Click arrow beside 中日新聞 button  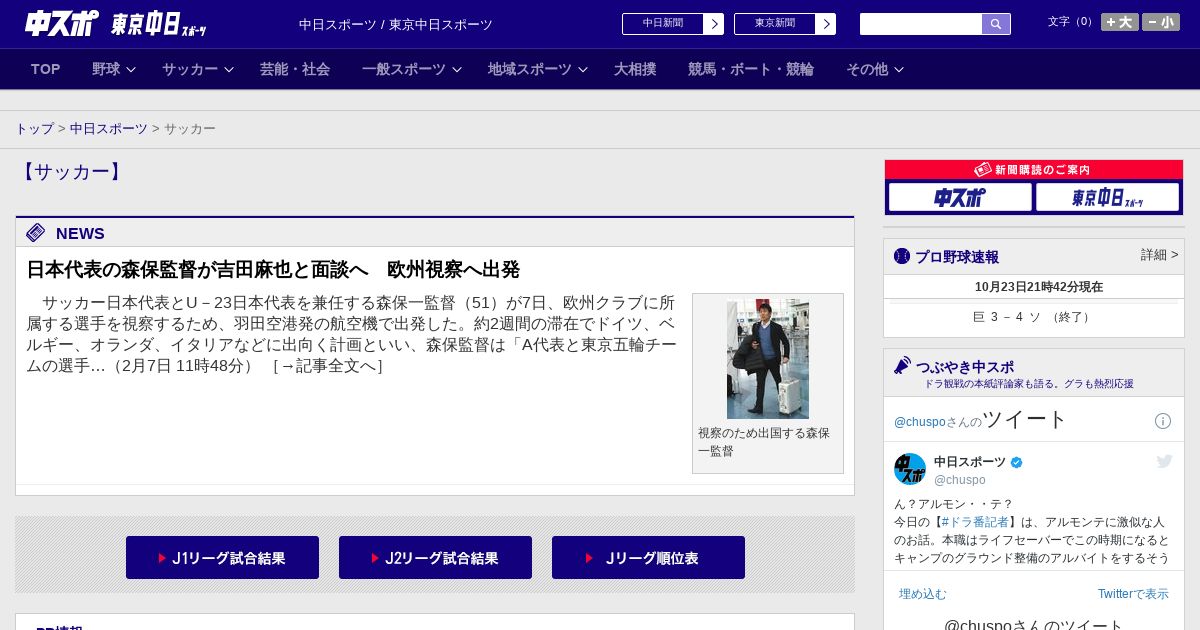[x=714, y=24]
